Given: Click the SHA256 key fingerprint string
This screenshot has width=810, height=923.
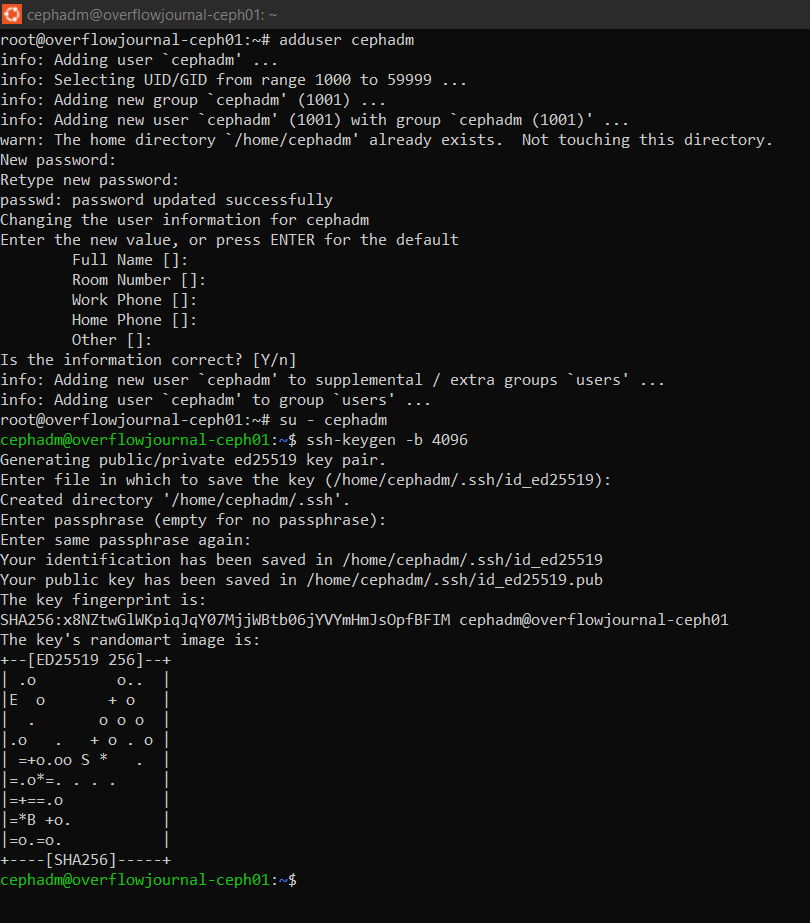Looking at the screenshot, I should click(x=225, y=620).
